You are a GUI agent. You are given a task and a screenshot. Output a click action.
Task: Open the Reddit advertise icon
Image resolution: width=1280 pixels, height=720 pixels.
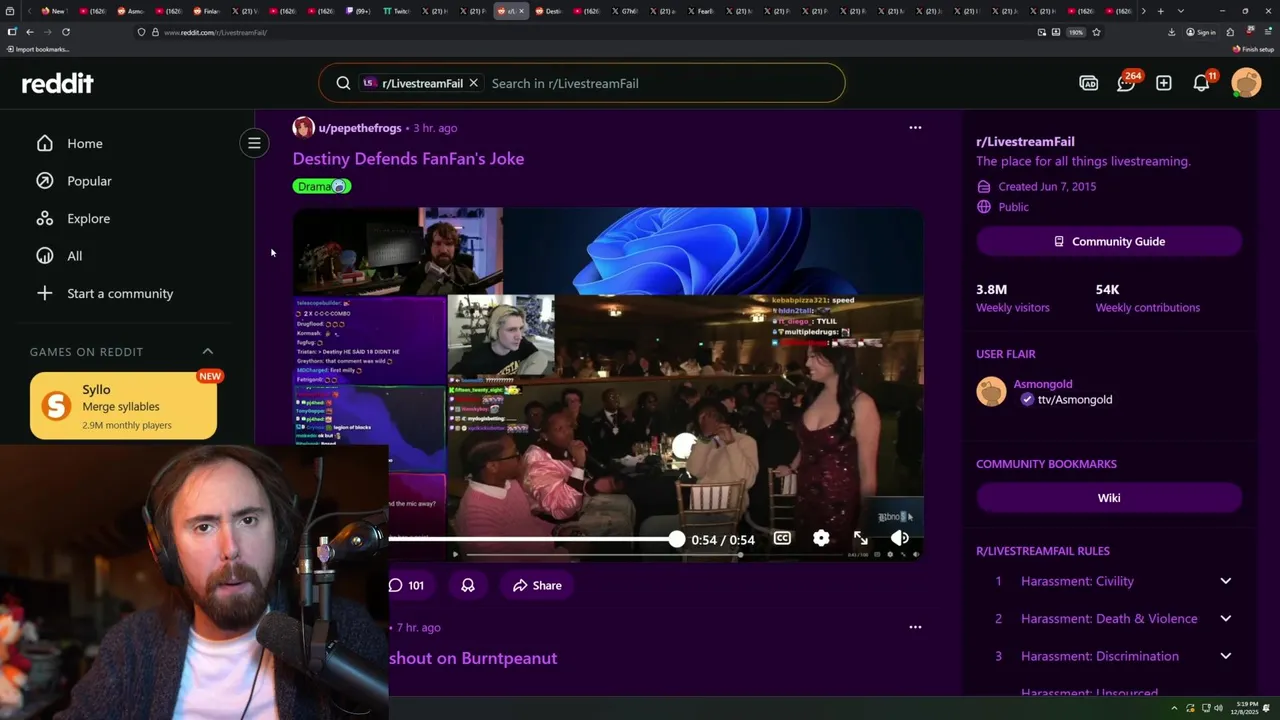1088,83
